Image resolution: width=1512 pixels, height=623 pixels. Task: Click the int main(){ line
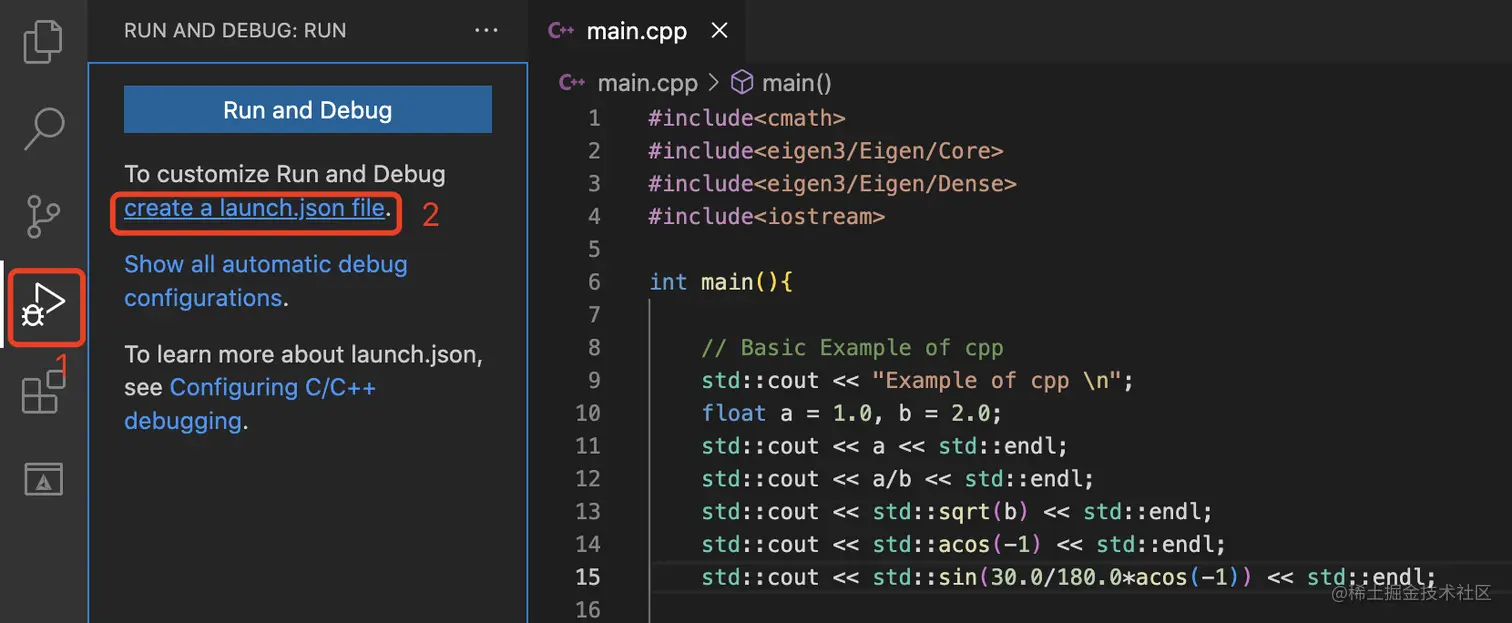(721, 282)
